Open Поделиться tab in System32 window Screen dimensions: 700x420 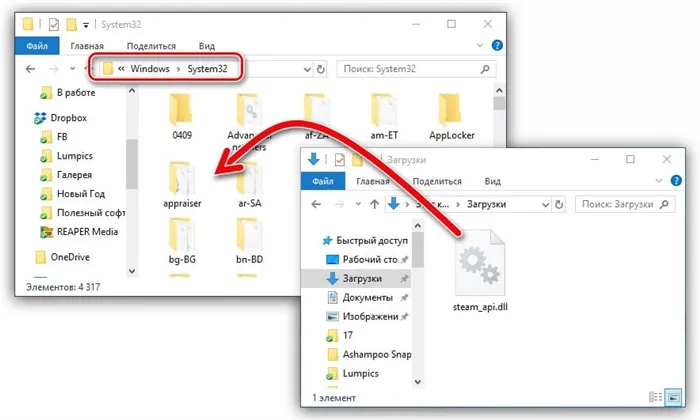(x=151, y=46)
